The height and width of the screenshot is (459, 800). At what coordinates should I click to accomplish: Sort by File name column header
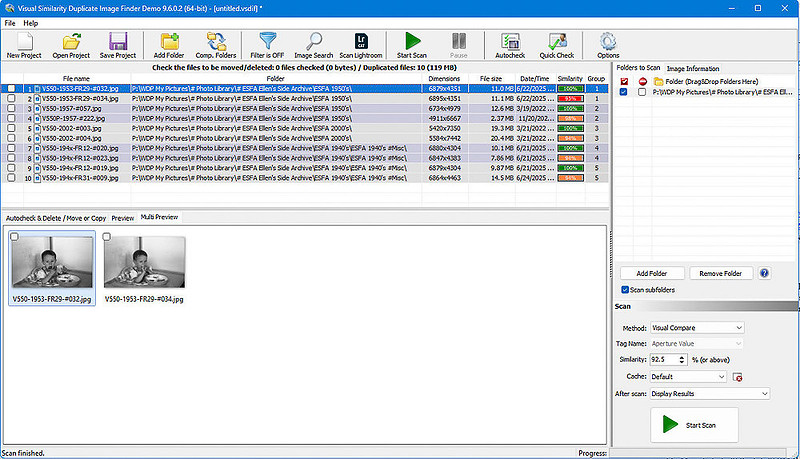click(76, 79)
